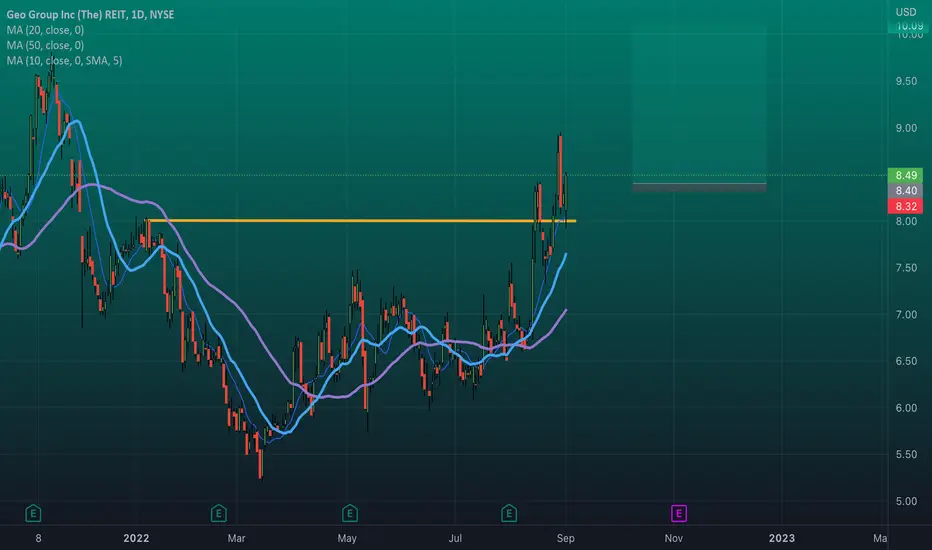932x550 pixels.
Task: Click the 9.00 price axis label
Action: tap(906, 128)
